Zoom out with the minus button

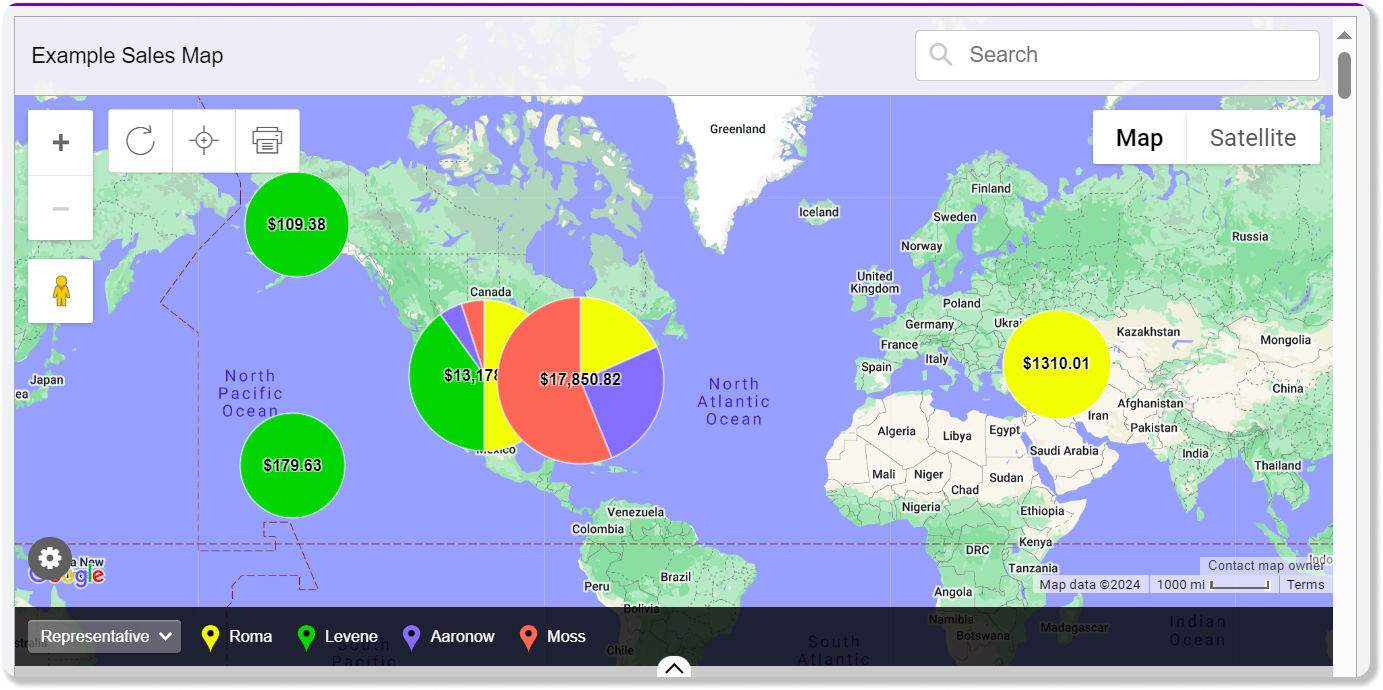tap(61, 208)
